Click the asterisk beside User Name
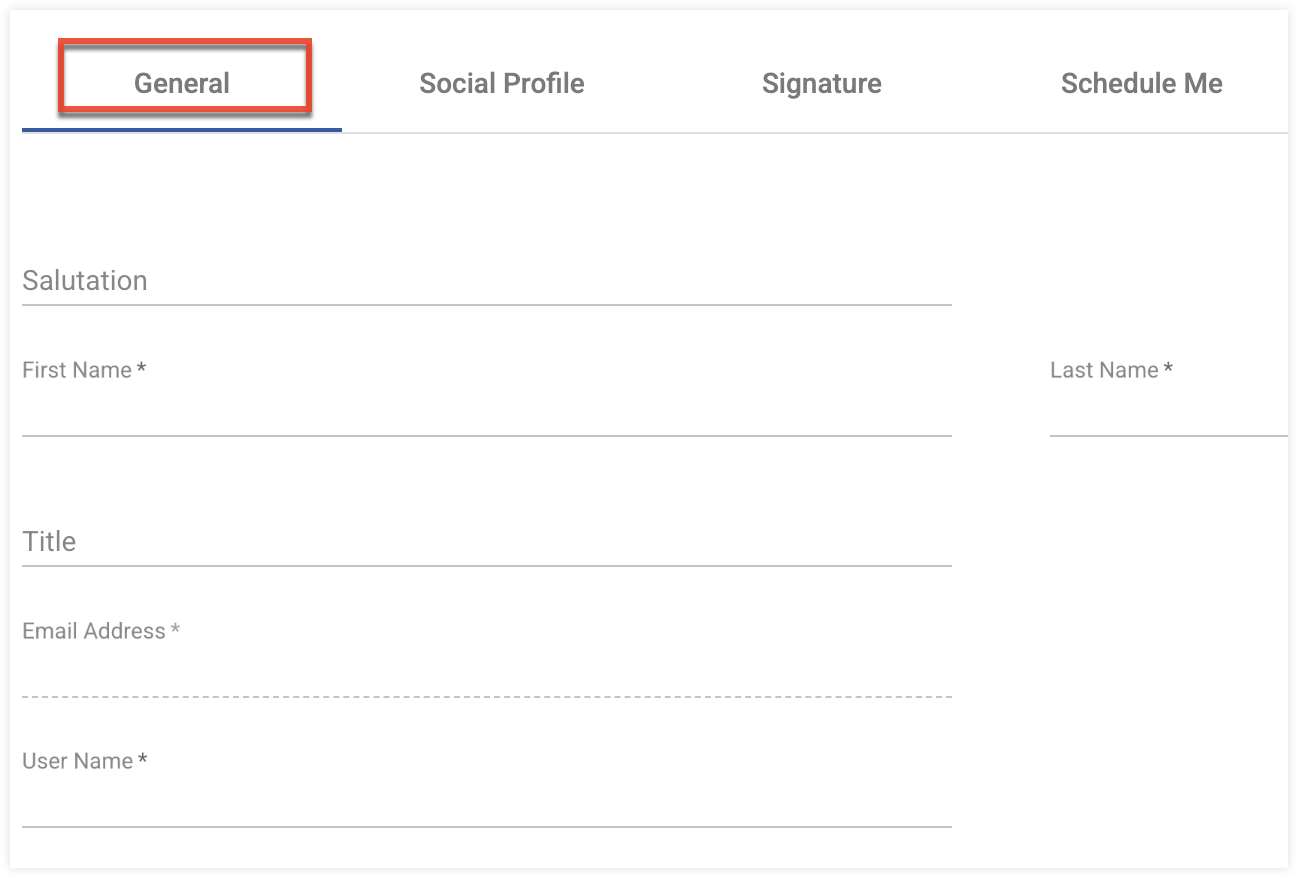The height and width of the screenshot is (878, 1298). click(143, 761)
